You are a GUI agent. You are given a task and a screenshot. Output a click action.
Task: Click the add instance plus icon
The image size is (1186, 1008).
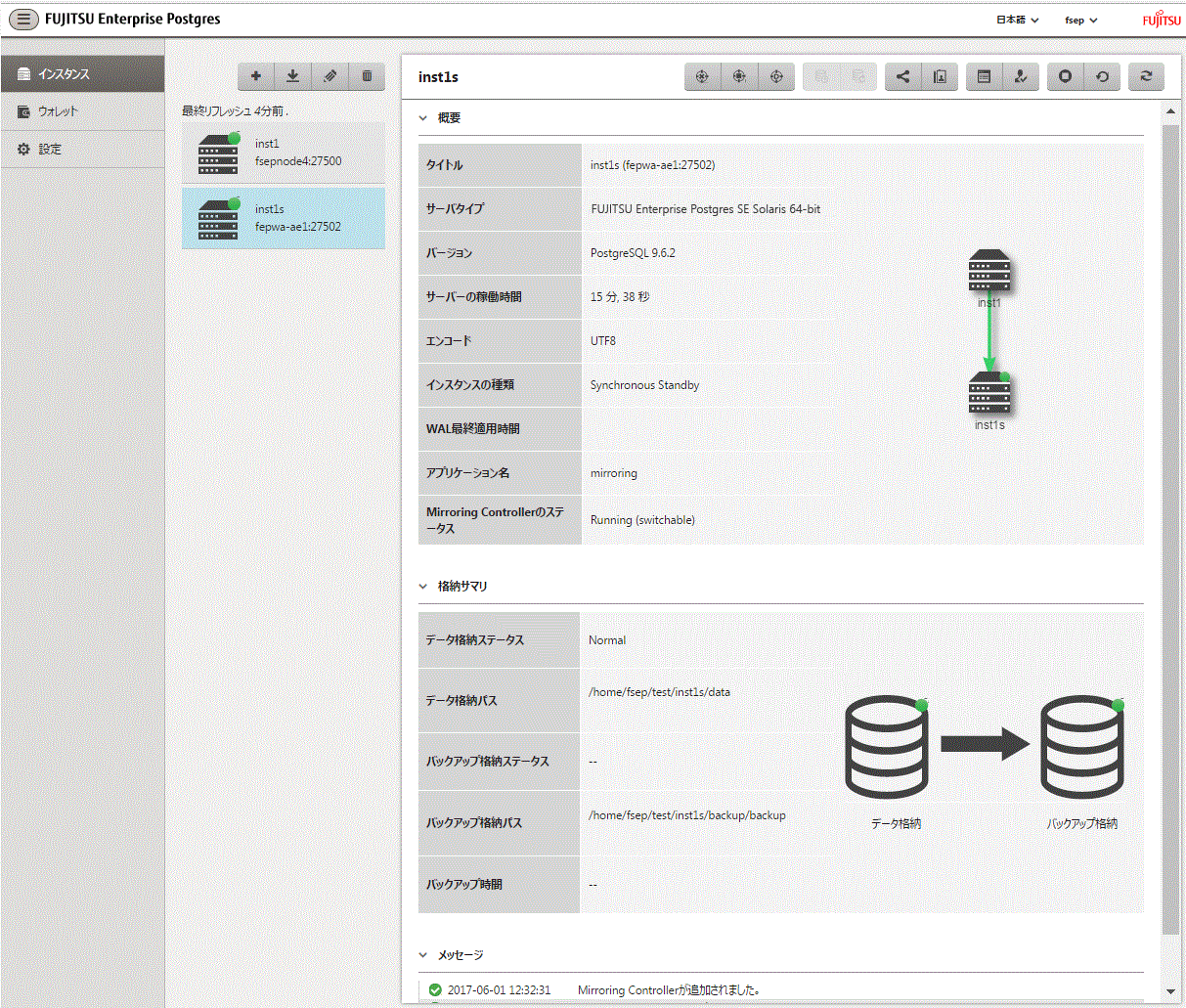tap(256, 76)
